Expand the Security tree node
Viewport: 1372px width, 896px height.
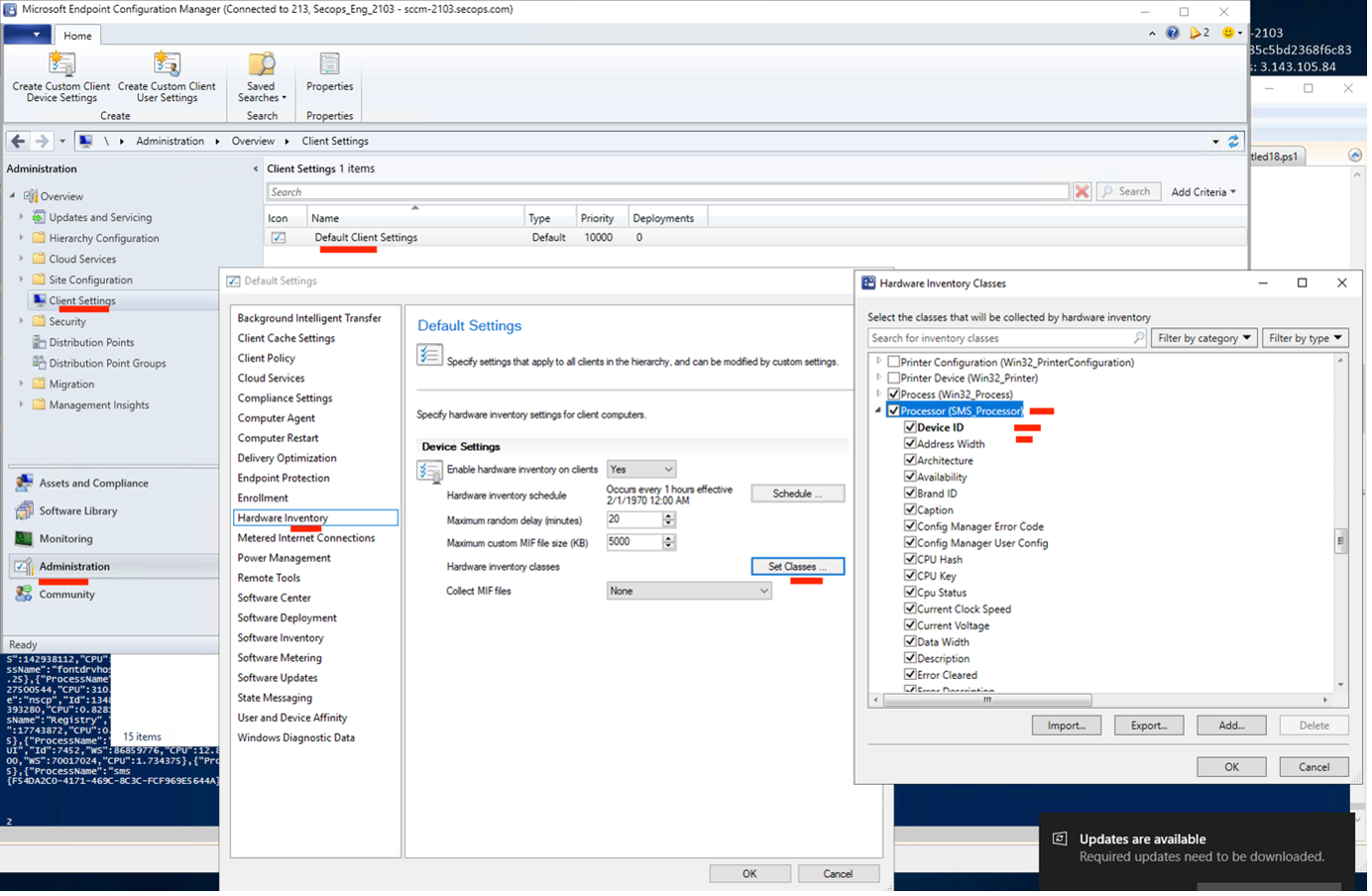pos(21,321)
